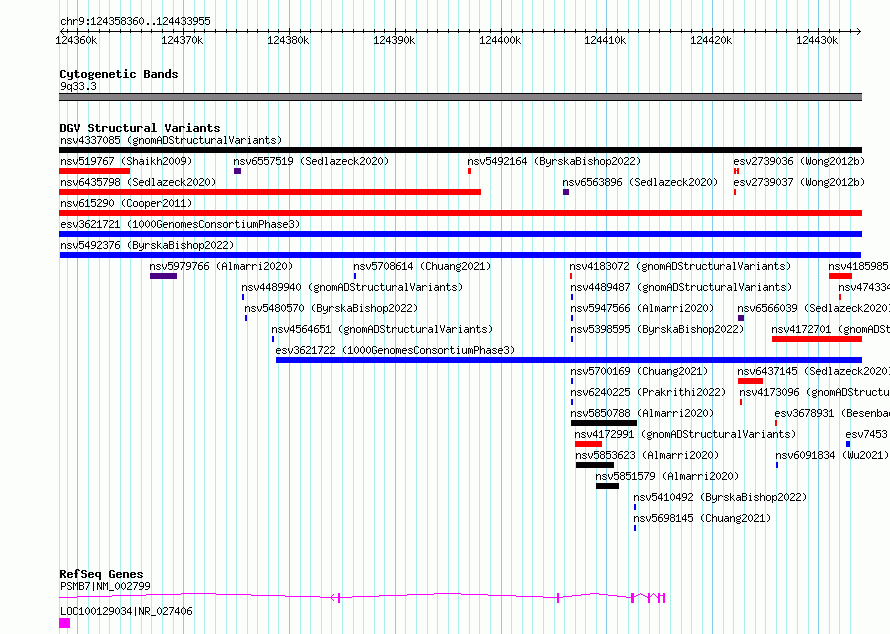Click the red bar under nsv4172991
This screenshot has height=634, width=890.
pyautogui.click(x=588, y=444)
